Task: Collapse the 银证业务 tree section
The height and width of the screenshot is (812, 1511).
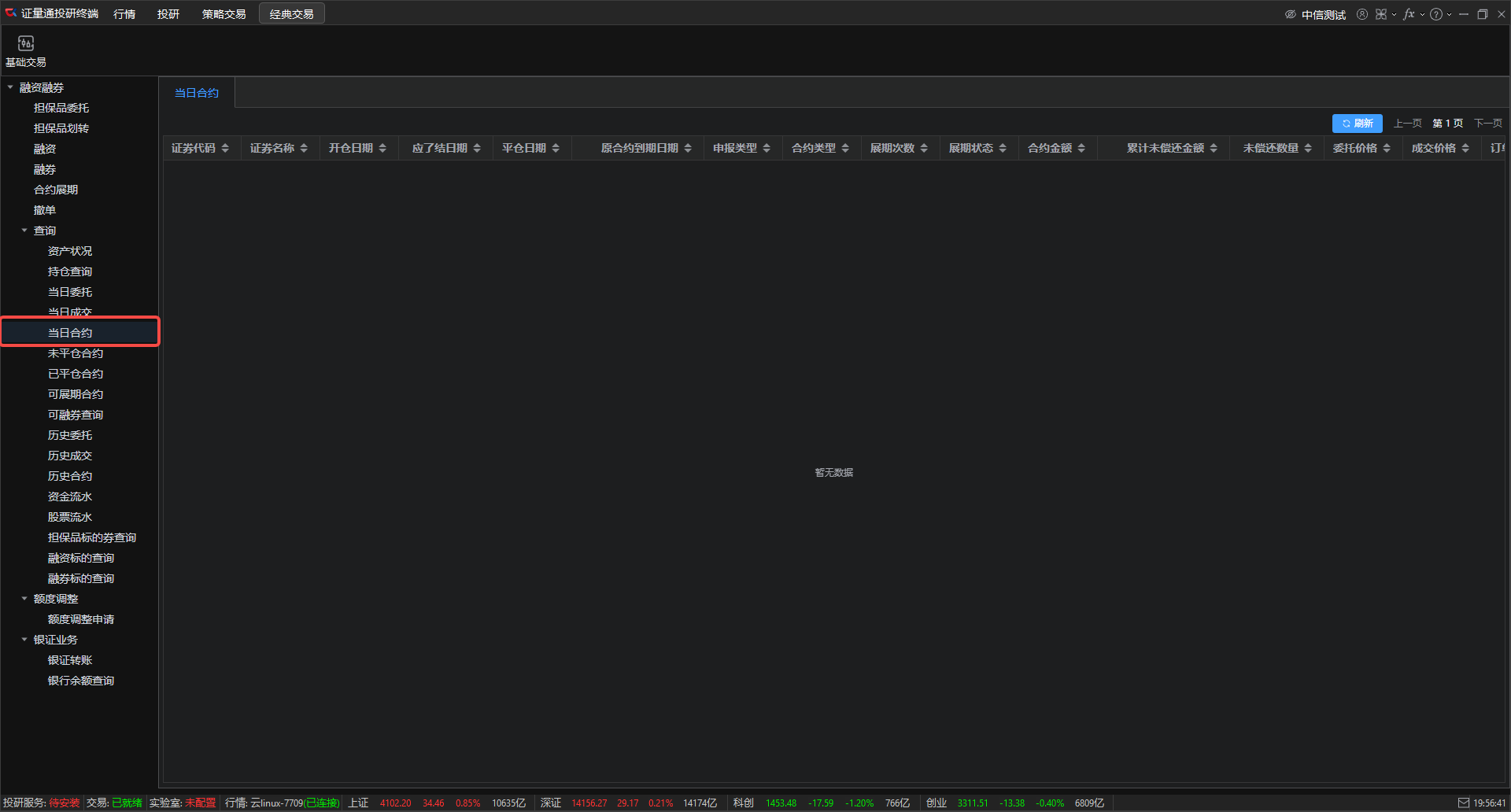Action: (x=24, y=640)
